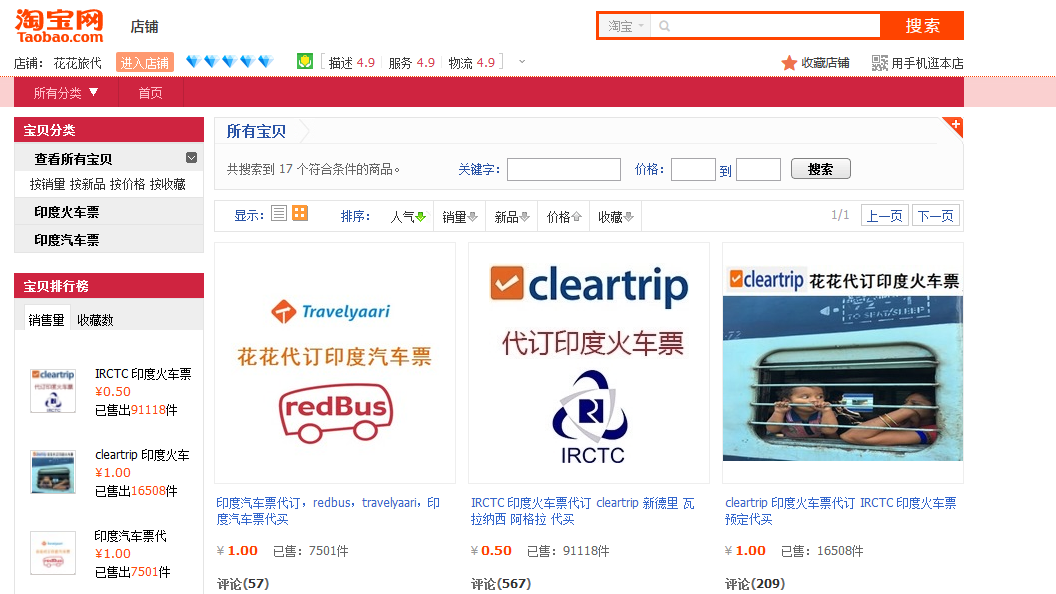Open the 所有分类 dropdown menu
The width and height of the screenshot is (1056, 594).
coord(66,93)
